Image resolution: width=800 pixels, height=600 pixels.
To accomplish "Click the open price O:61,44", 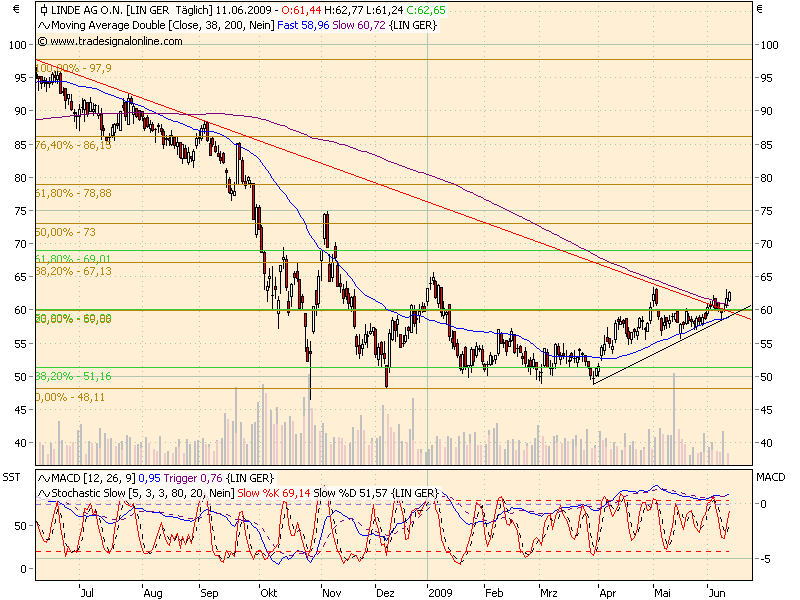I will click(301, 10).
